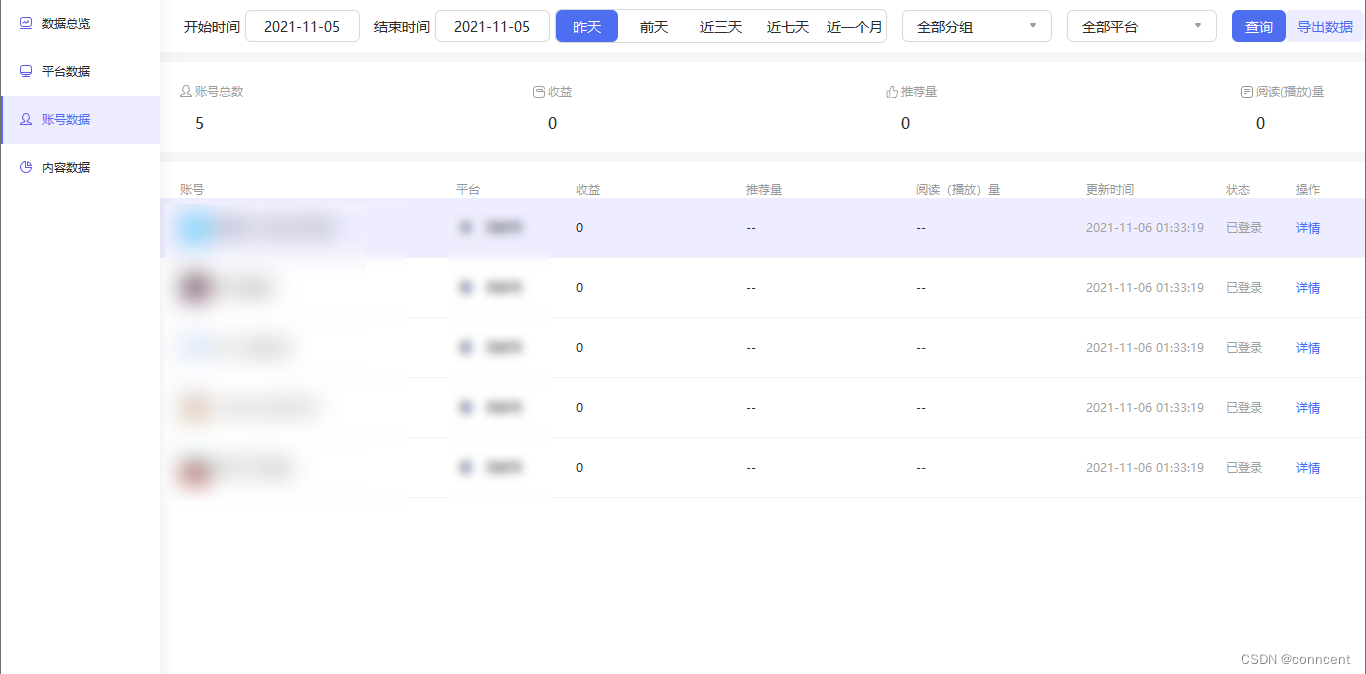The image size is (1366, 674).
Task: Select the 近一个月 date range tab
Action: point(855,27)
